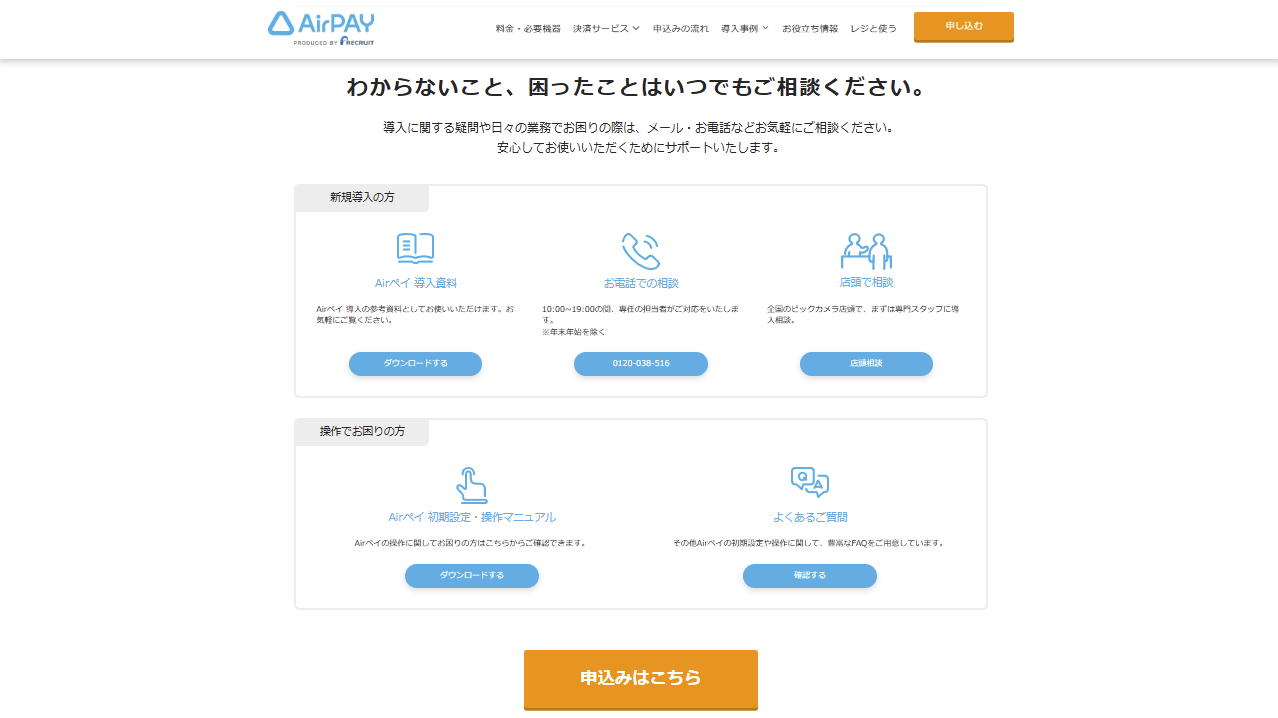The width and height of the screenshot is (1278, 718).
Task: Download the 初期設定・操作マニュアル with ダウンロードする
Action: [472, 575]
